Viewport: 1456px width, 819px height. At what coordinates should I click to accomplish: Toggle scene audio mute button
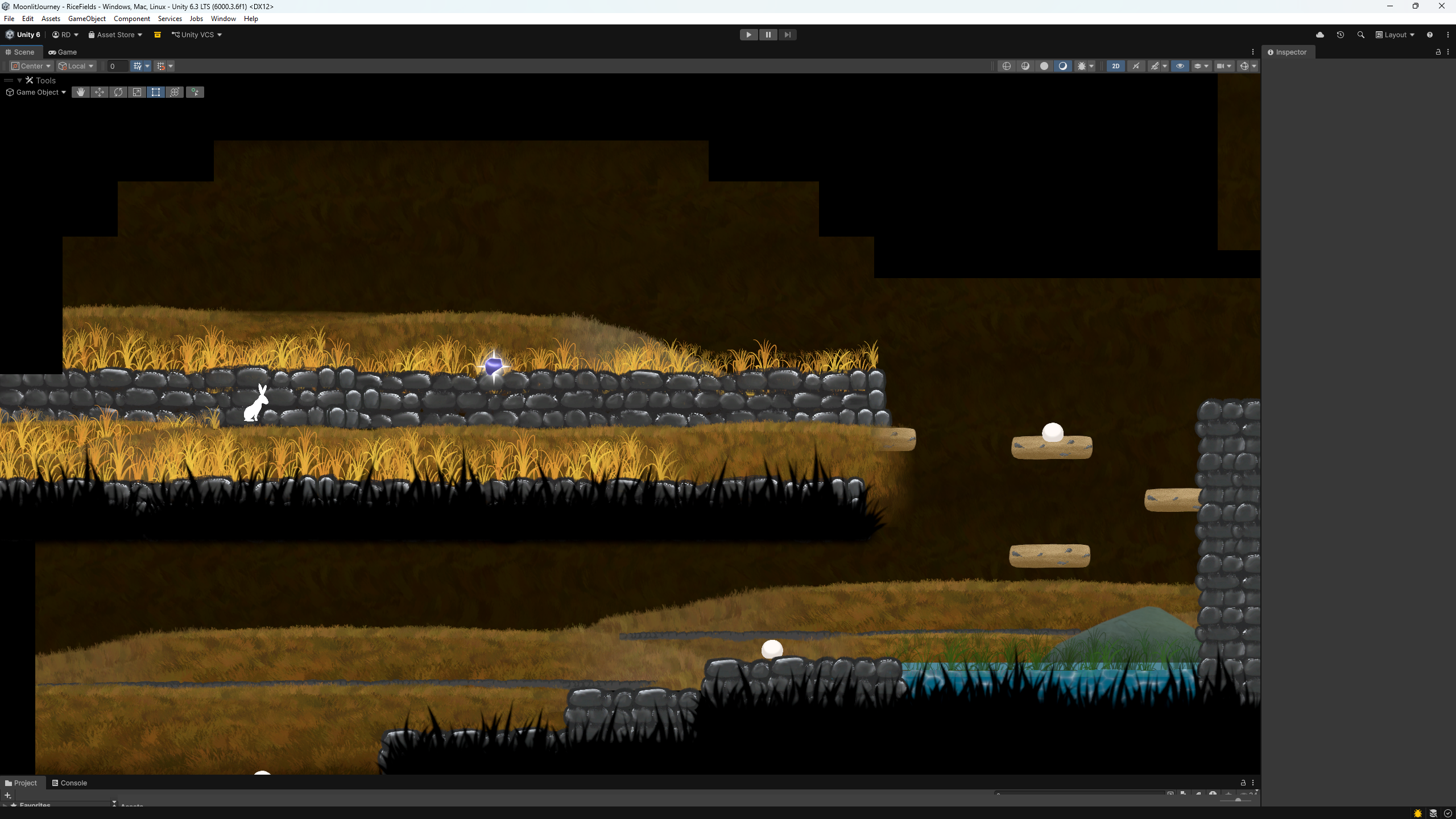1136,66
